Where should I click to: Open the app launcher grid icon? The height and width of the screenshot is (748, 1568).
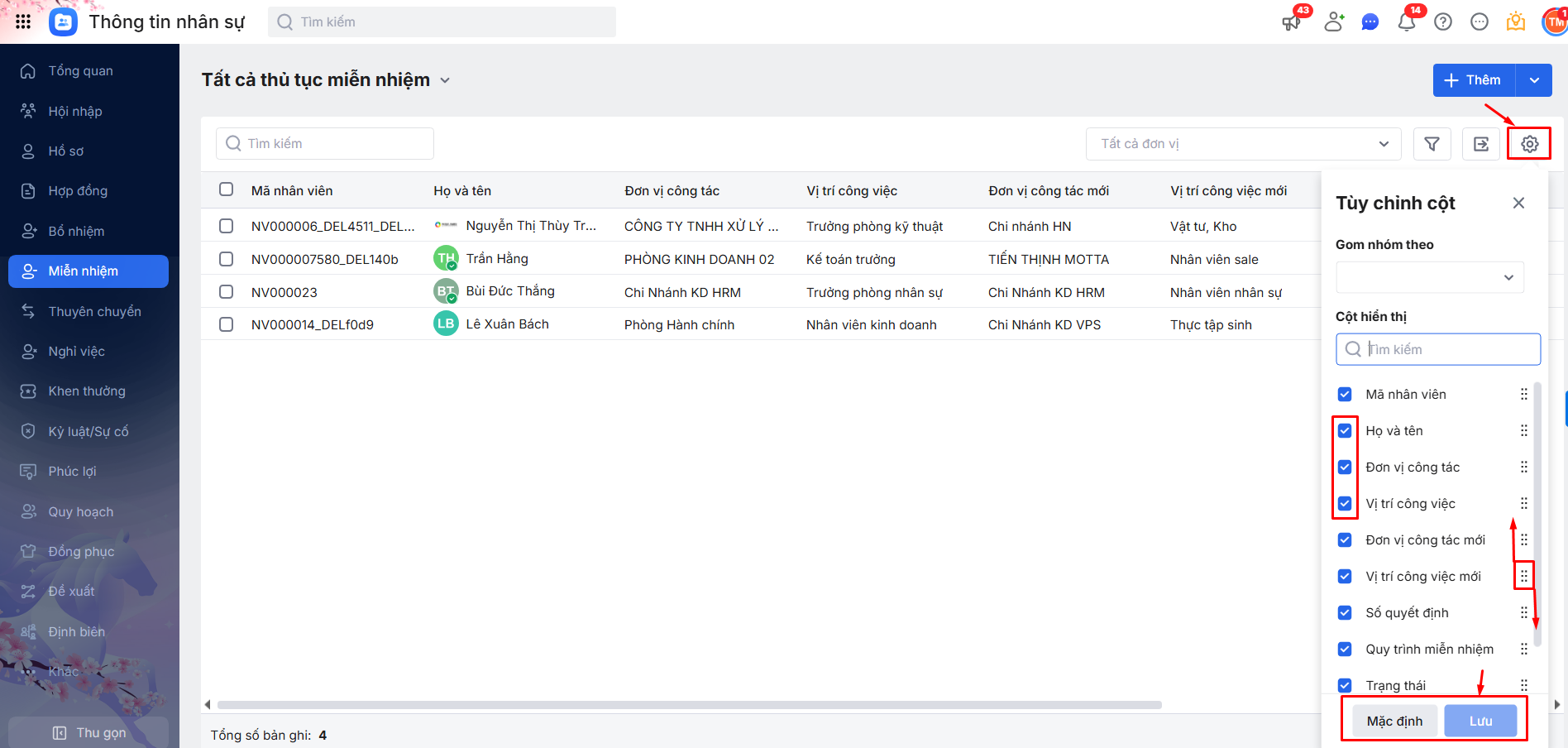(x=23, y=22)
